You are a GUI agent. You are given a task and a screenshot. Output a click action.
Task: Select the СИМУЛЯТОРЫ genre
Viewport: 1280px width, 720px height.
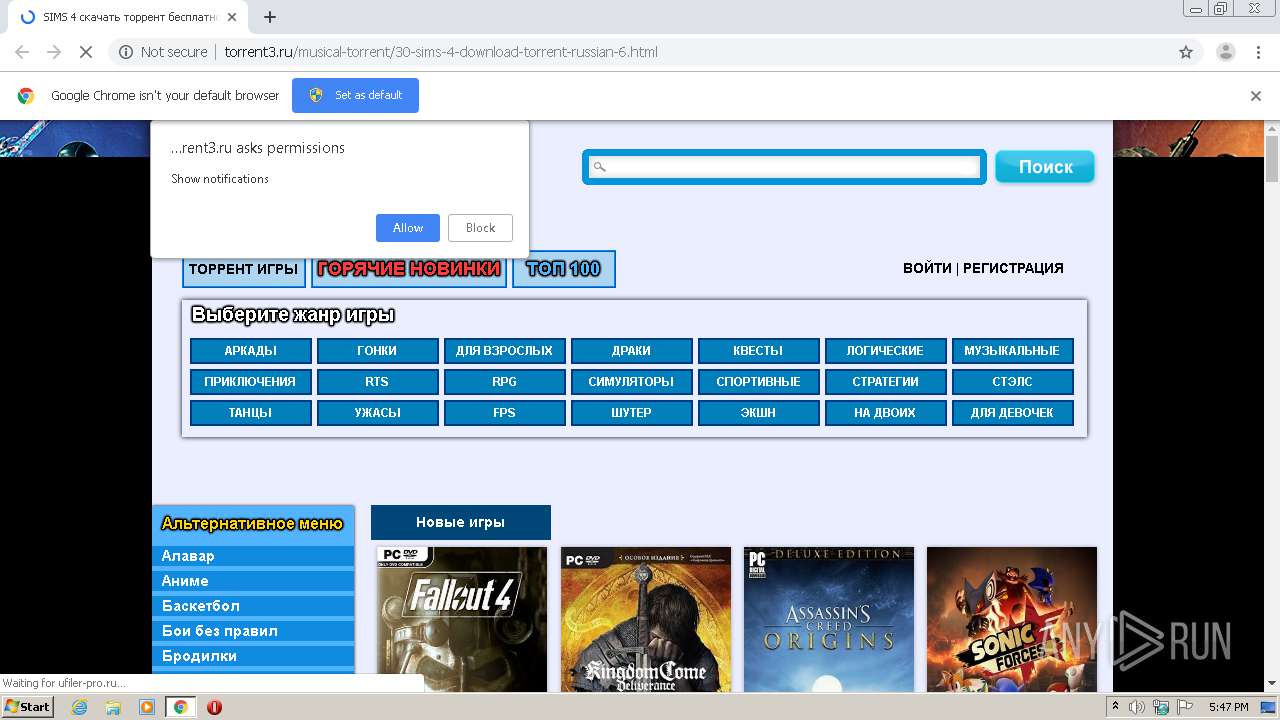[x=631, y=382]
